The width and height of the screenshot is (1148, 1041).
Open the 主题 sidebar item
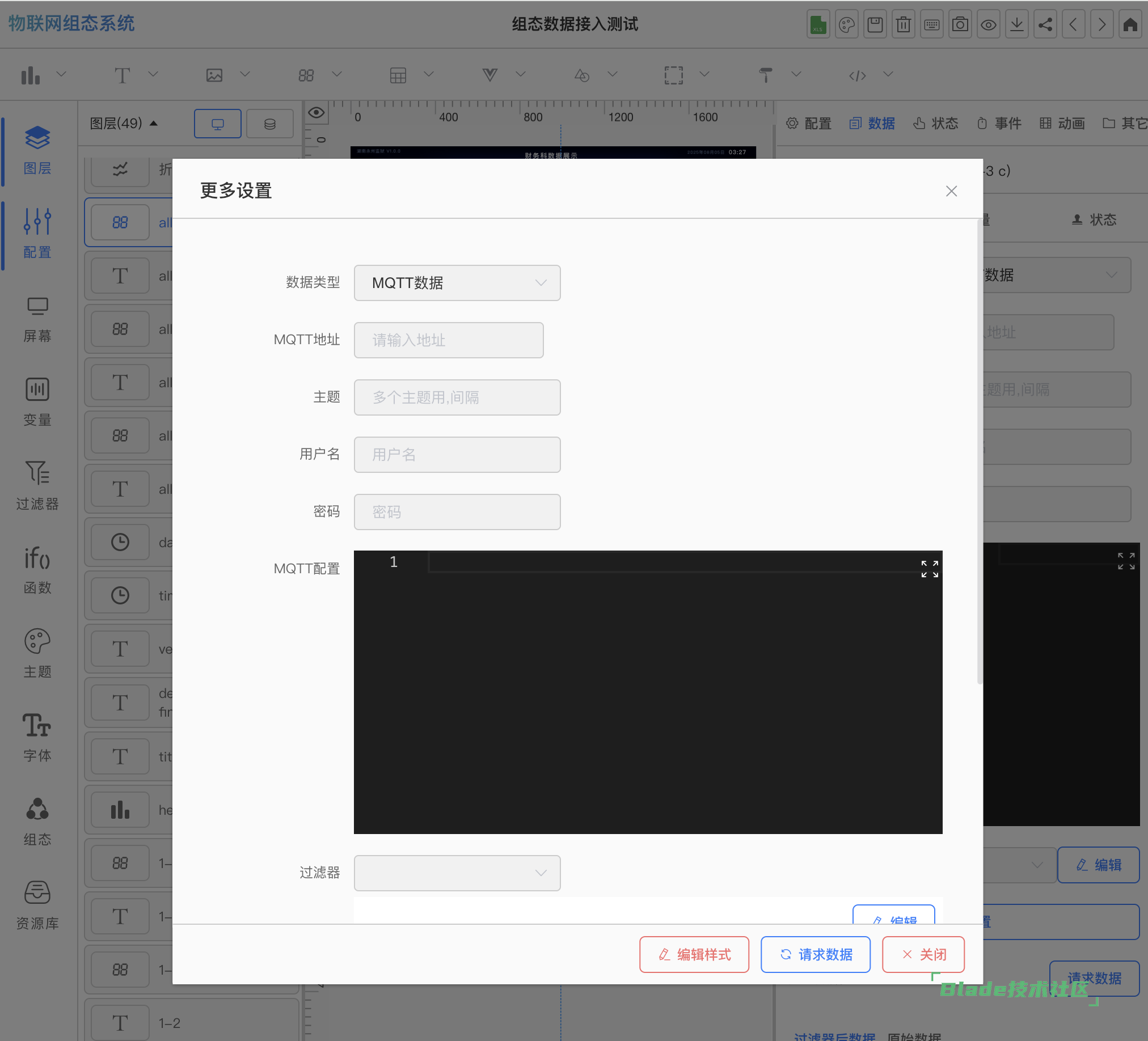pos(37,654)
